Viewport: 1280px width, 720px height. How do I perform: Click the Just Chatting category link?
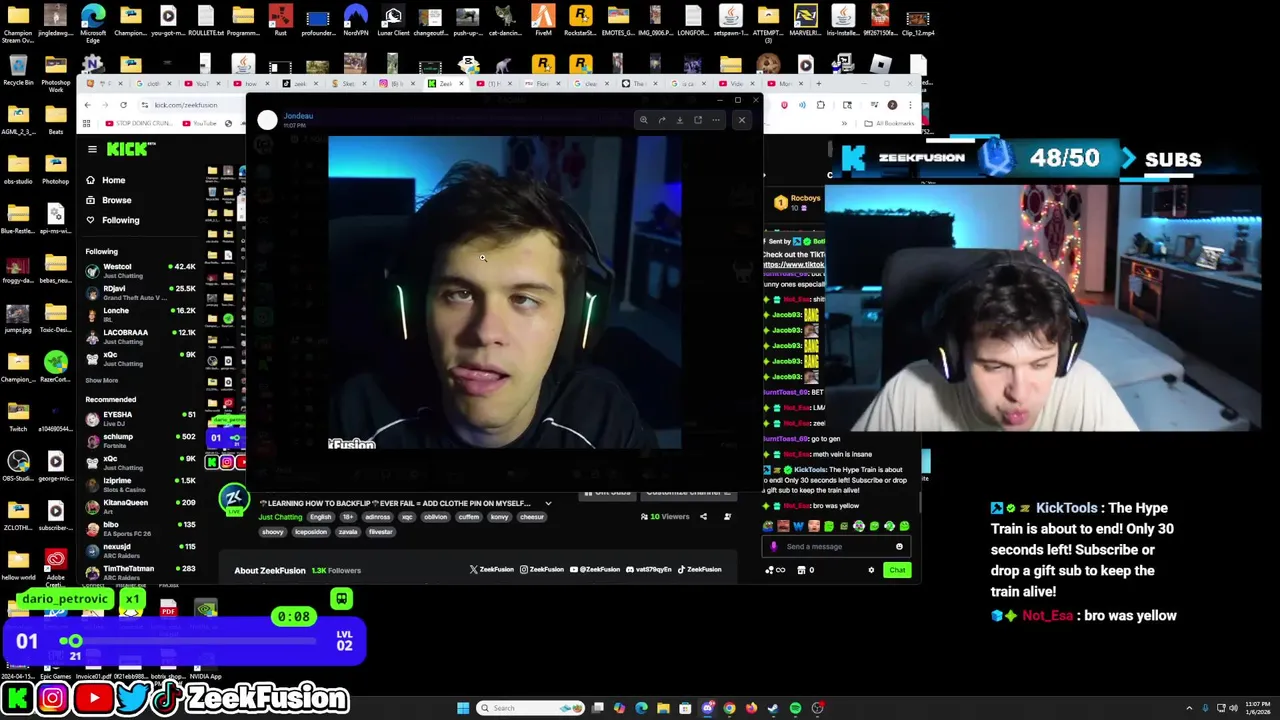coord(280,517)
